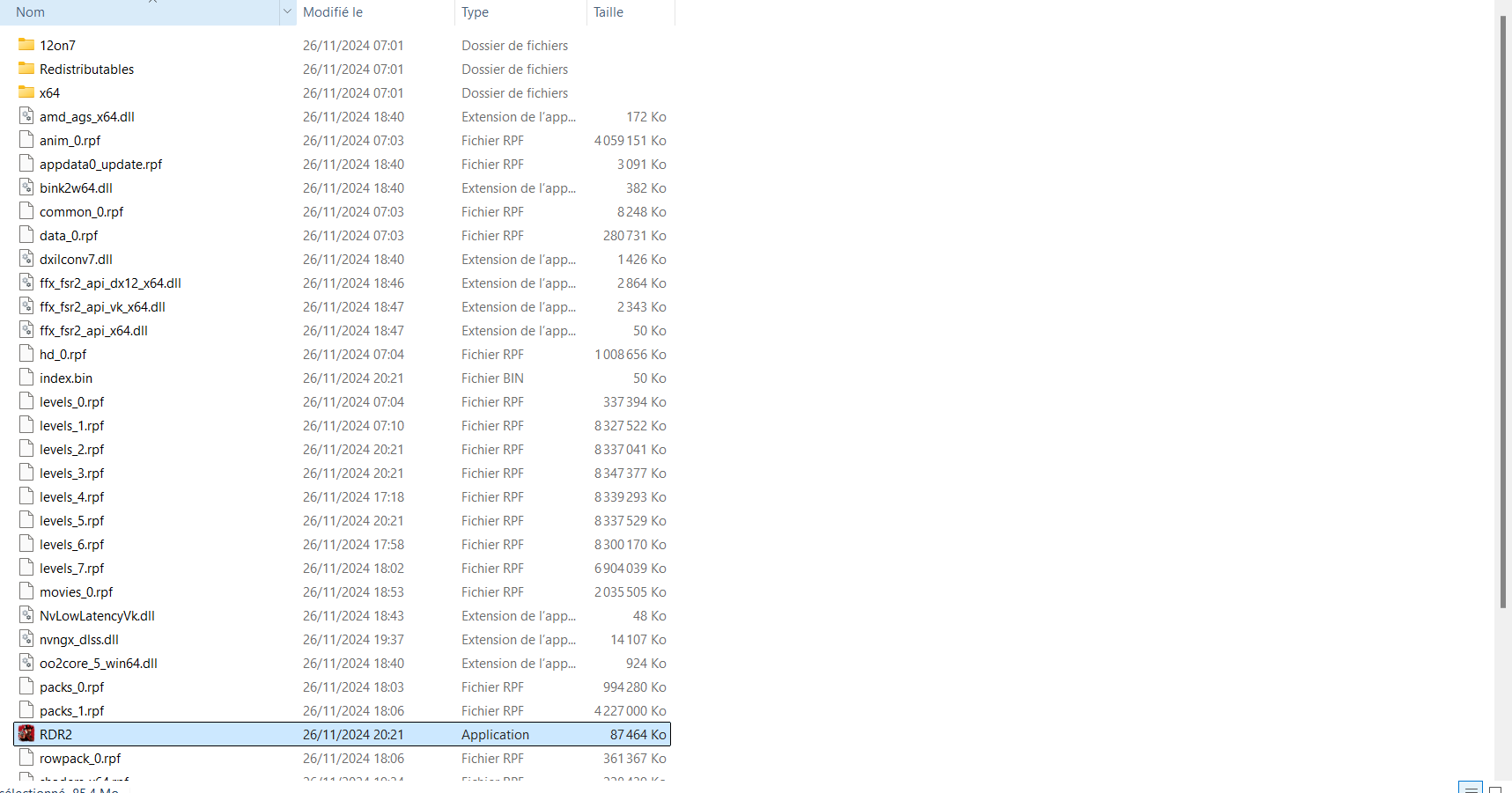
Task: Select the movies_0.rpf file name
Action: coord(76,591)
